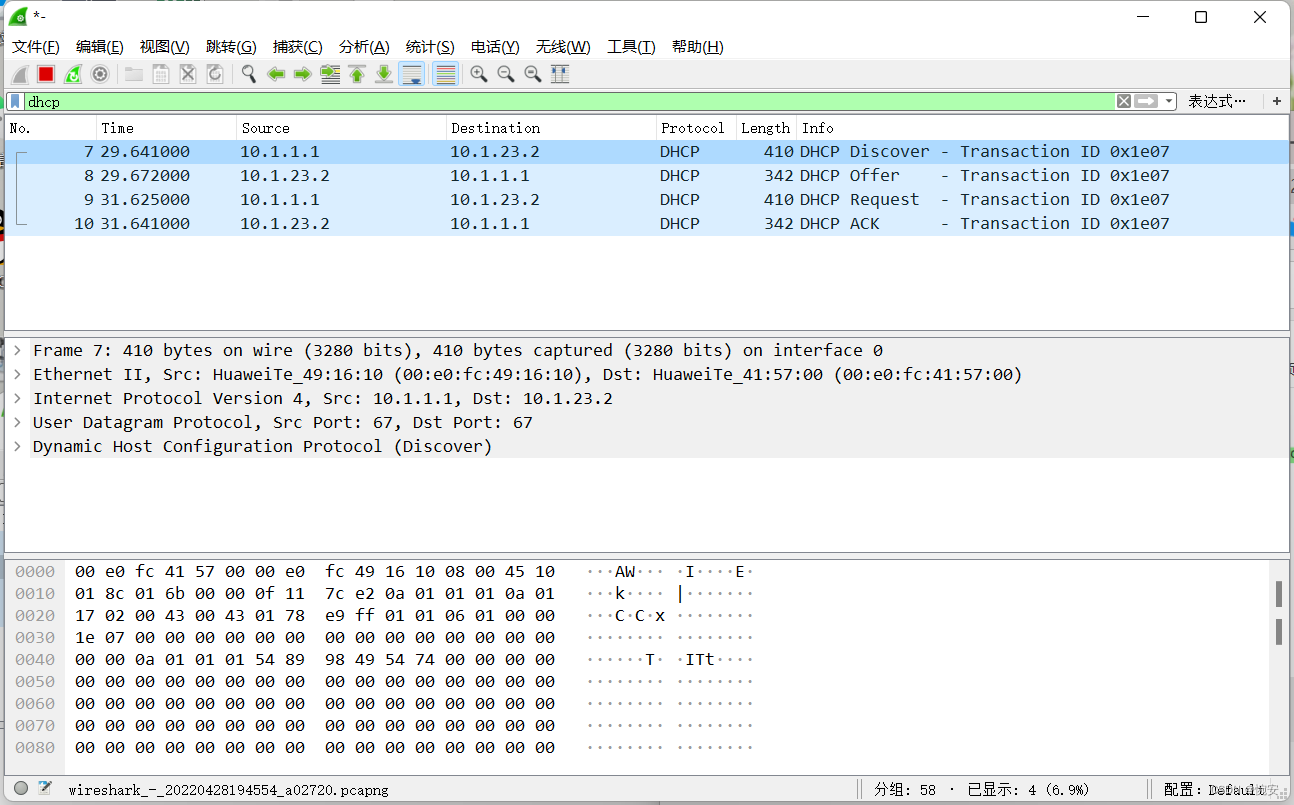Select the DHCP Discover packet row

coord(647,152)
